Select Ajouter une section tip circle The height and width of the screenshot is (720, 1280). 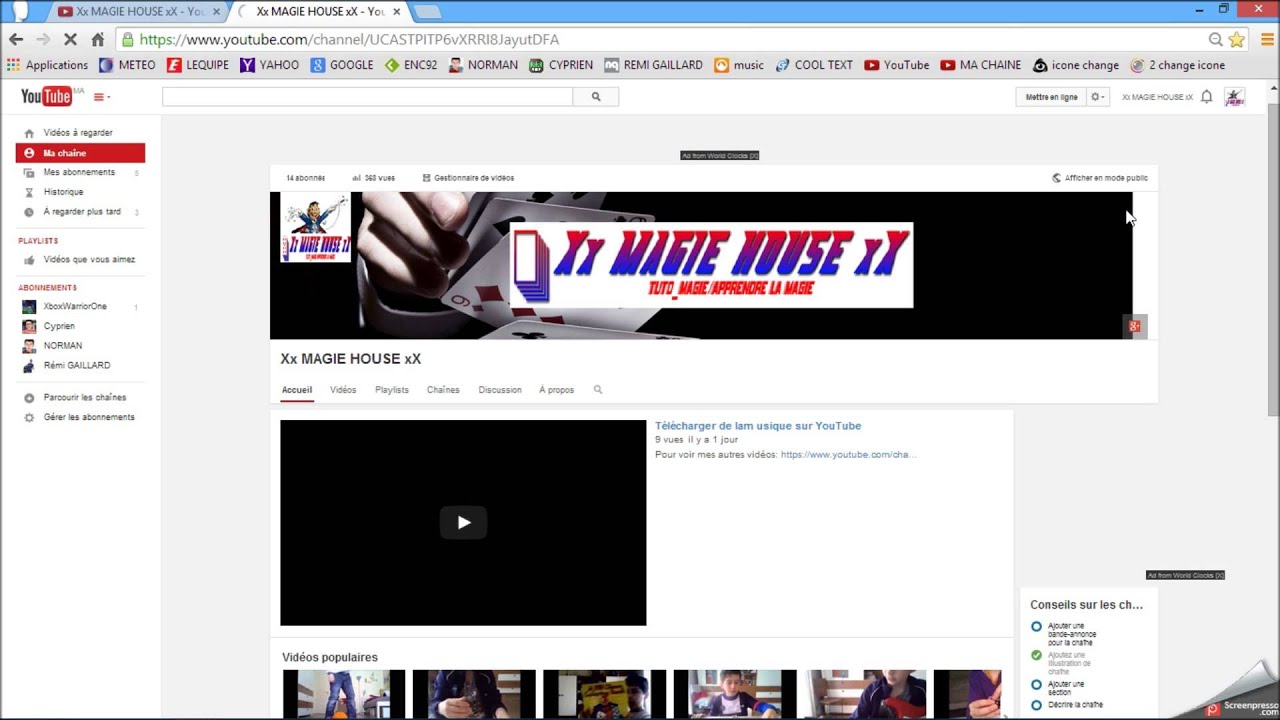click(x=1036, y=685)
